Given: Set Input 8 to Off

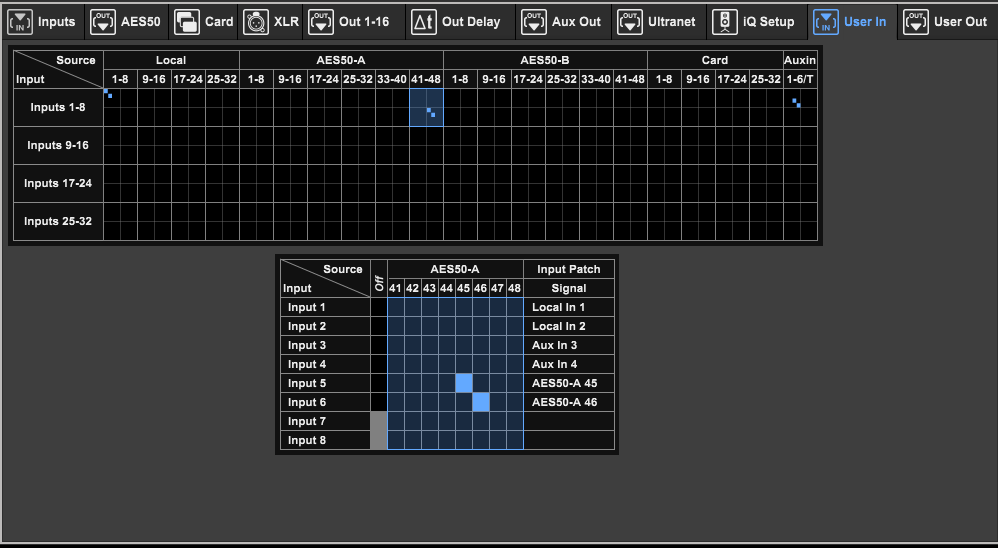Looking at the screenshot, I should pos(379,440).
